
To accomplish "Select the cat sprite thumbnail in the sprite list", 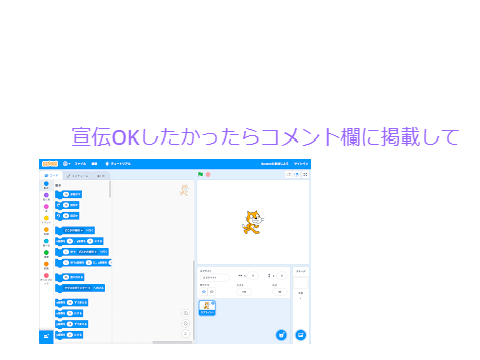I will [x=207, y=308].
